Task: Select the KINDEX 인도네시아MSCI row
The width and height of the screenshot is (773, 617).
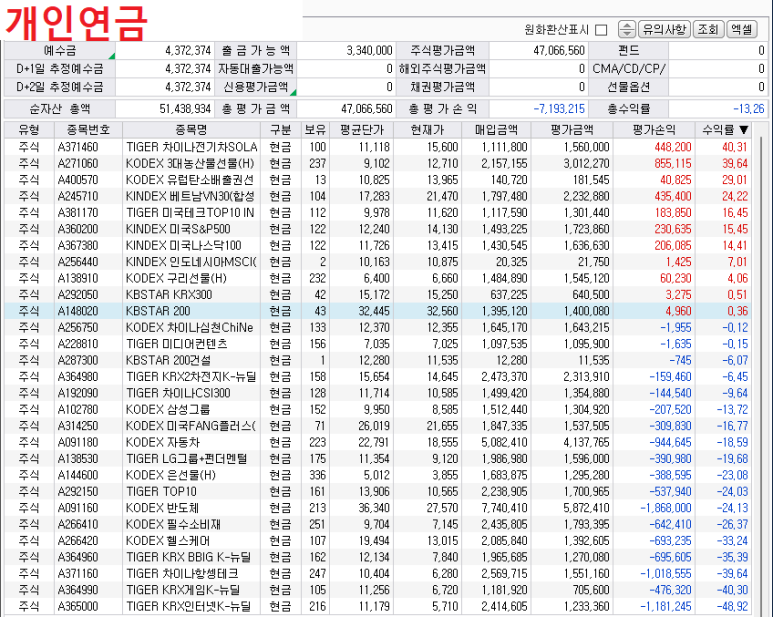Action: point(378,262)
